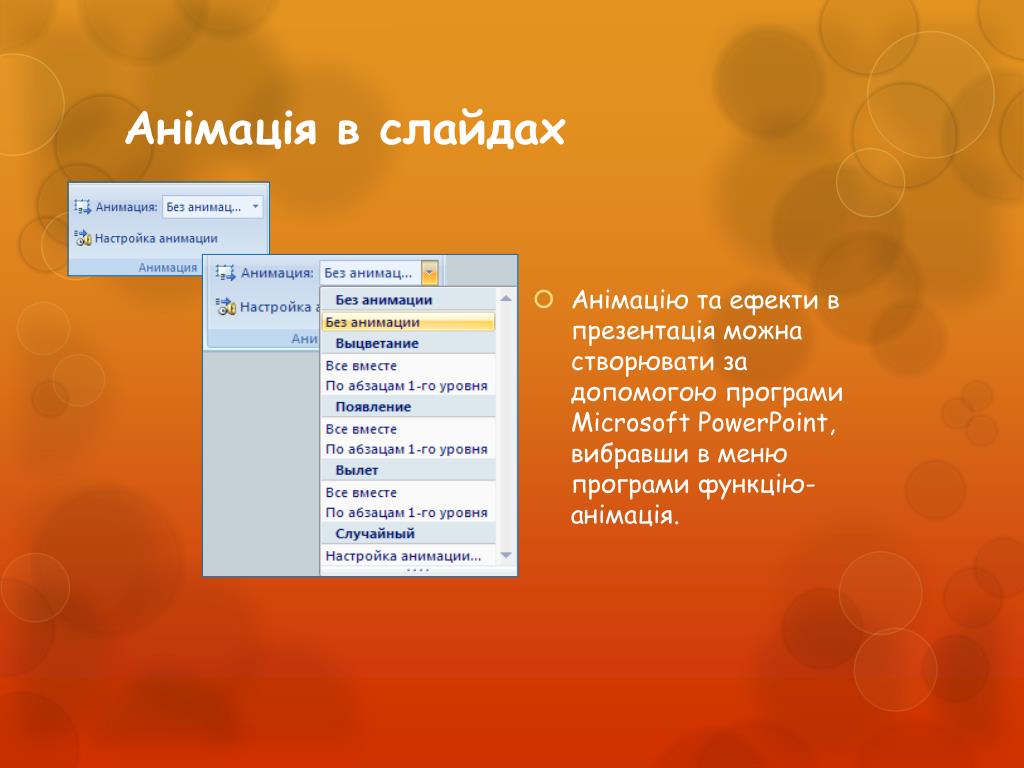Click the Анимация group label of the small panel
Image resolution: width=1024 pixels, height=768 pixels.
pos(168,267)
